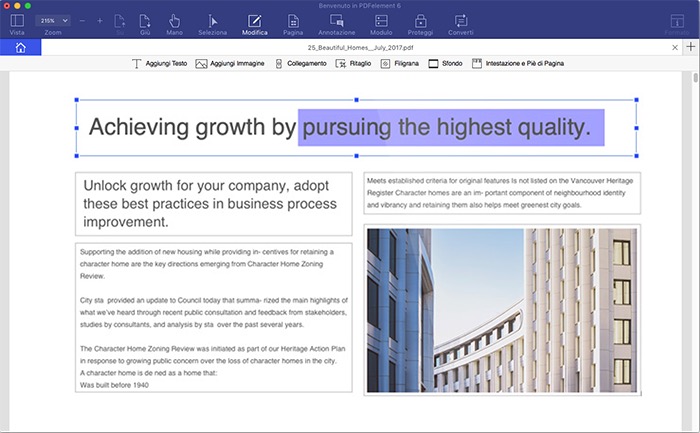The height and width of the screenshot is (433, 700).
Task: Click the zoom in plus button
Action: (100, 21)
